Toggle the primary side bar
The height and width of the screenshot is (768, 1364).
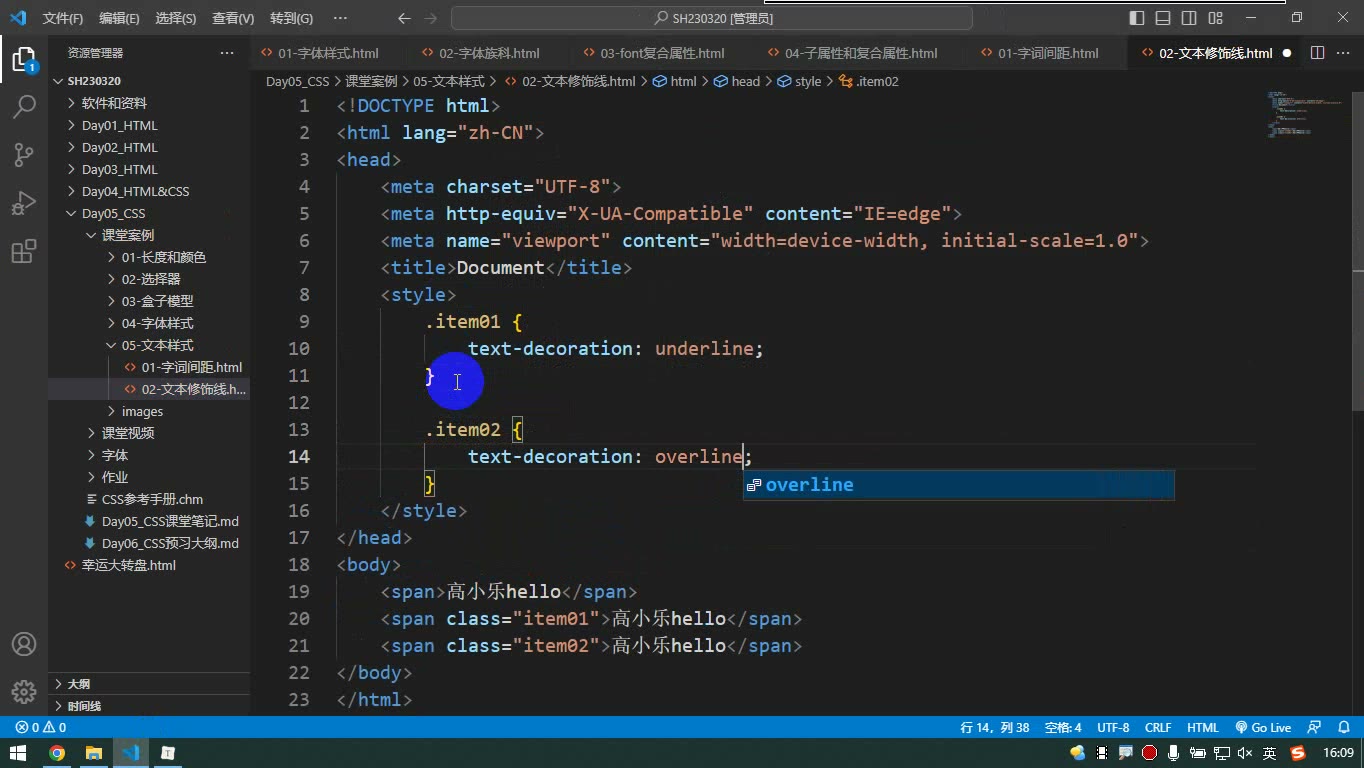[1137, 18]
